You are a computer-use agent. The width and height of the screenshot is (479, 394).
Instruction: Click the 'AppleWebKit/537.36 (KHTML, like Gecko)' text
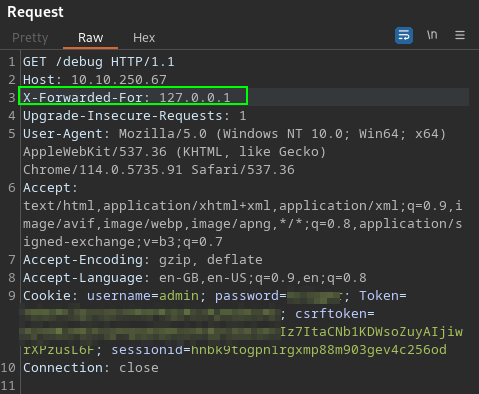coord(174,152)
